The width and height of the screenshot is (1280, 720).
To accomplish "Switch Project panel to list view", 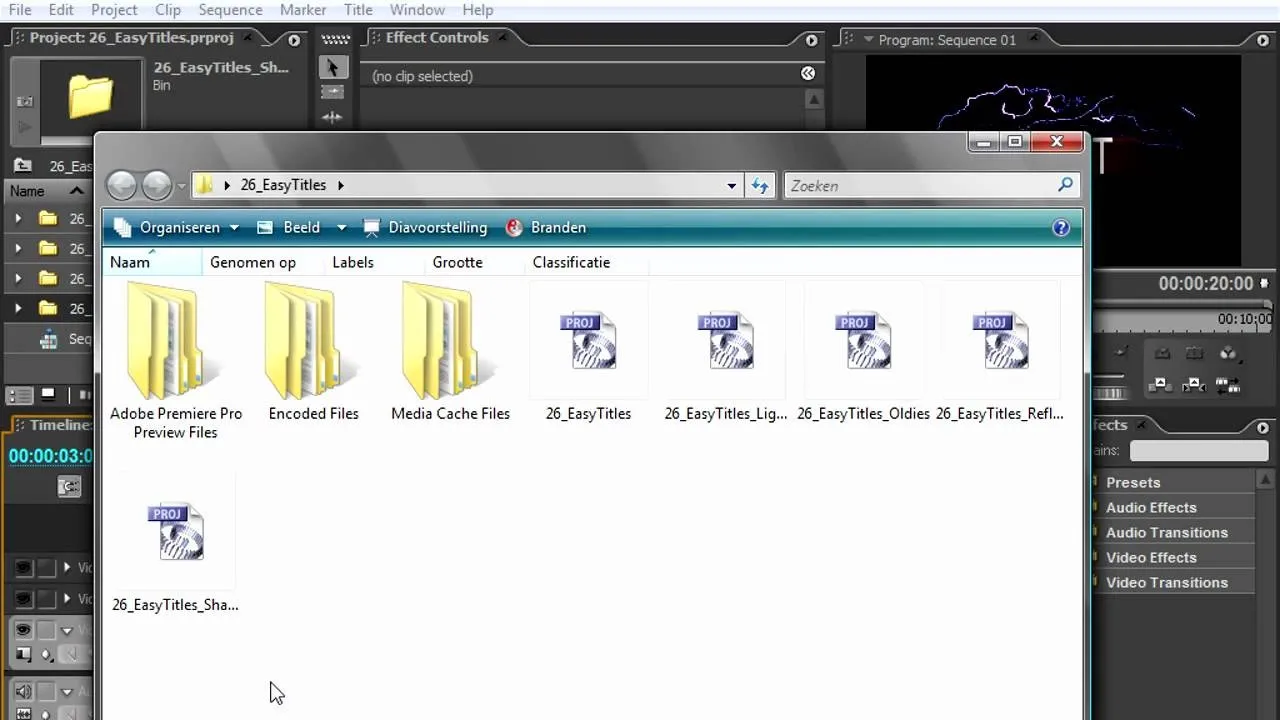I will tap(19, 395).
